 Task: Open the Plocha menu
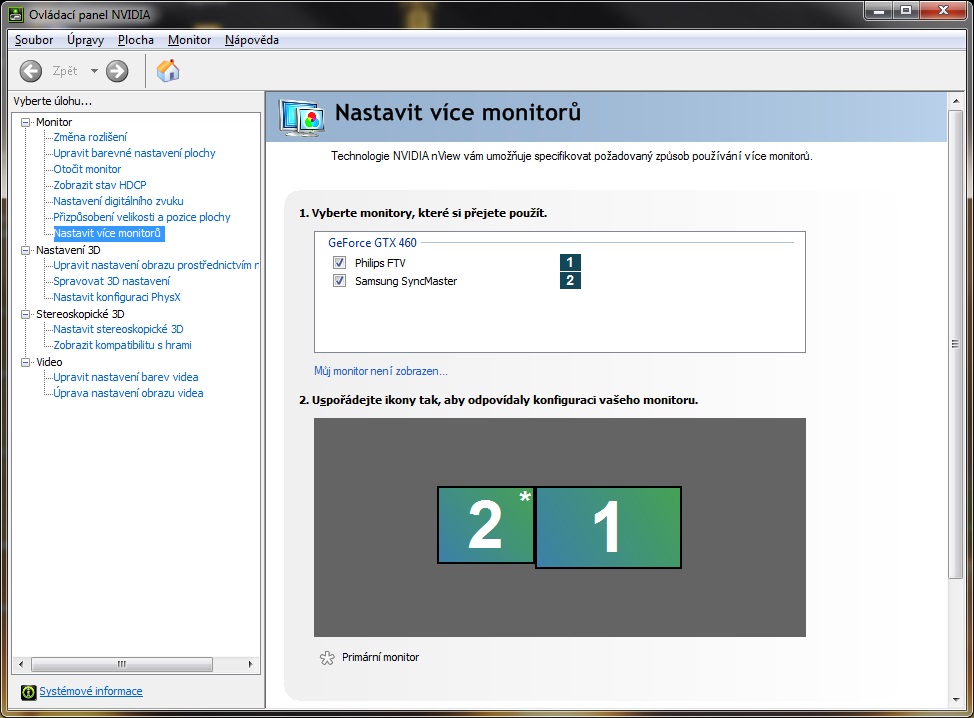click(136, 40)
